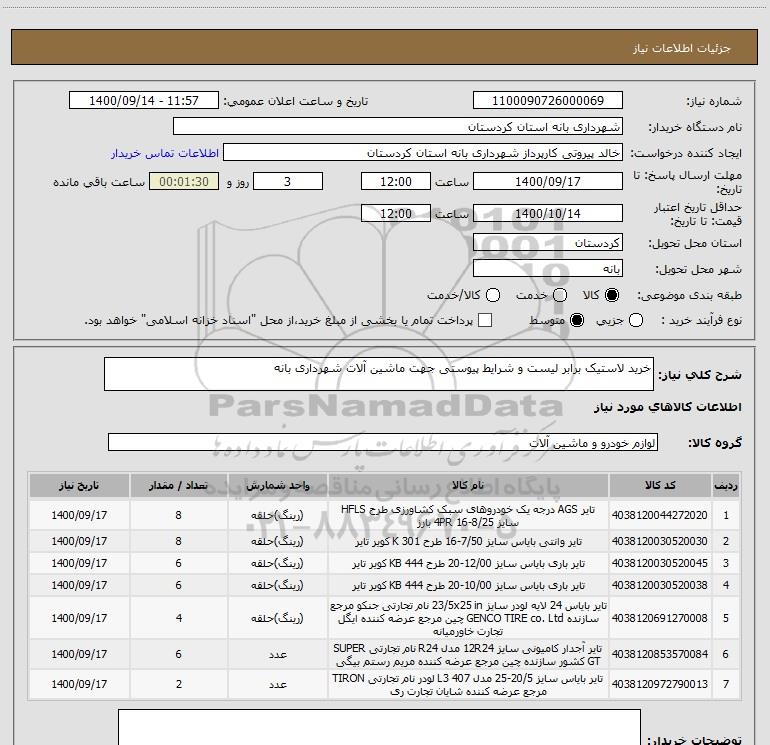Click the اطلاعات کالاهای مورد نیاز heading
770x745 pixels.
(667, 407)
